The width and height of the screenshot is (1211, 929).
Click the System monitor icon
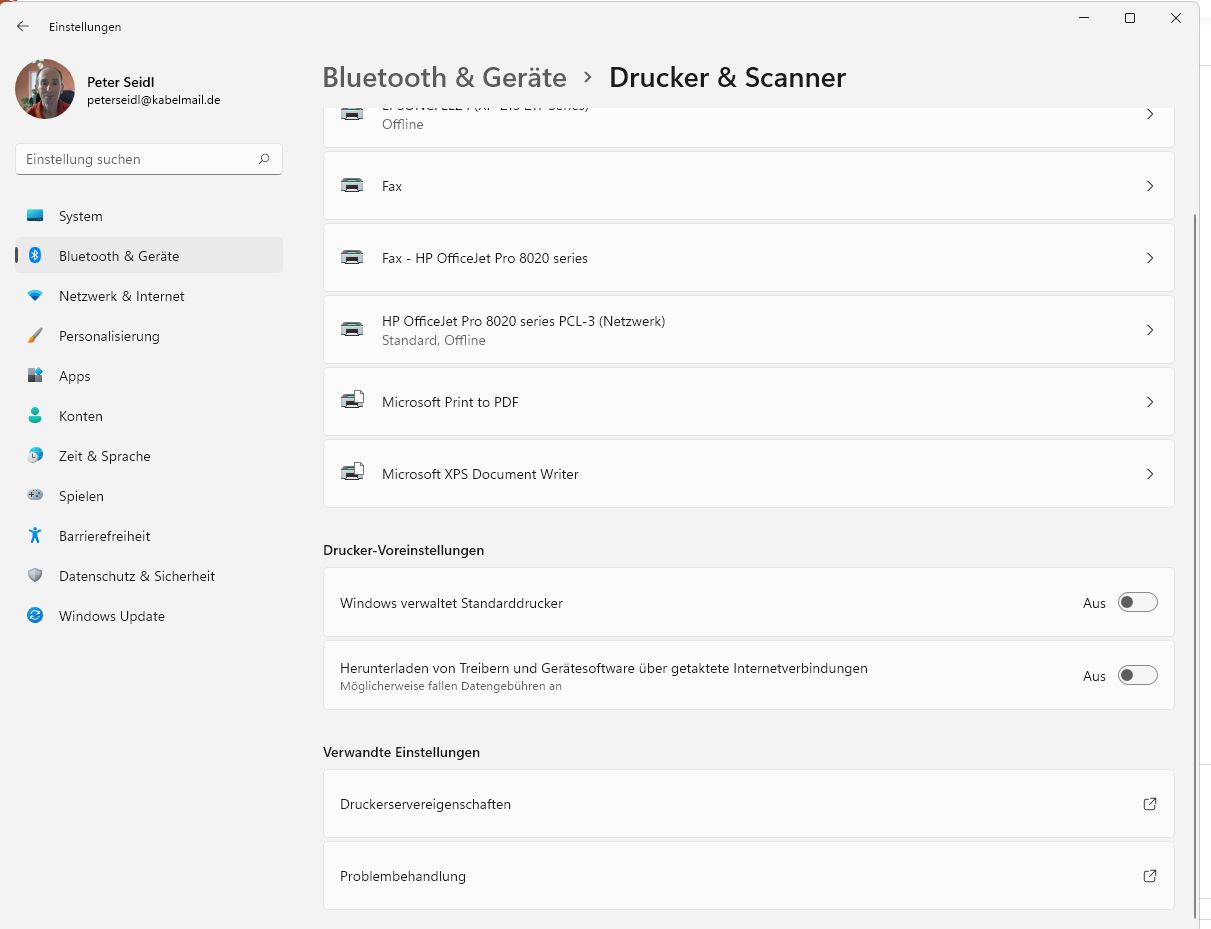(x=35, y=216)
